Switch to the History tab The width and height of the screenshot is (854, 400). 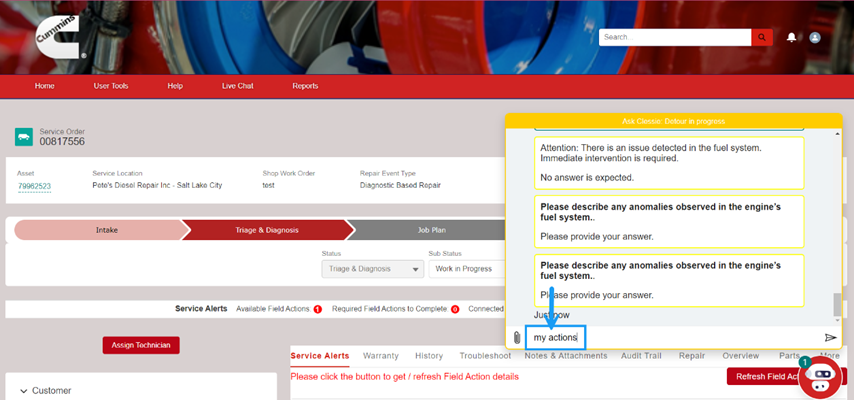429,356
